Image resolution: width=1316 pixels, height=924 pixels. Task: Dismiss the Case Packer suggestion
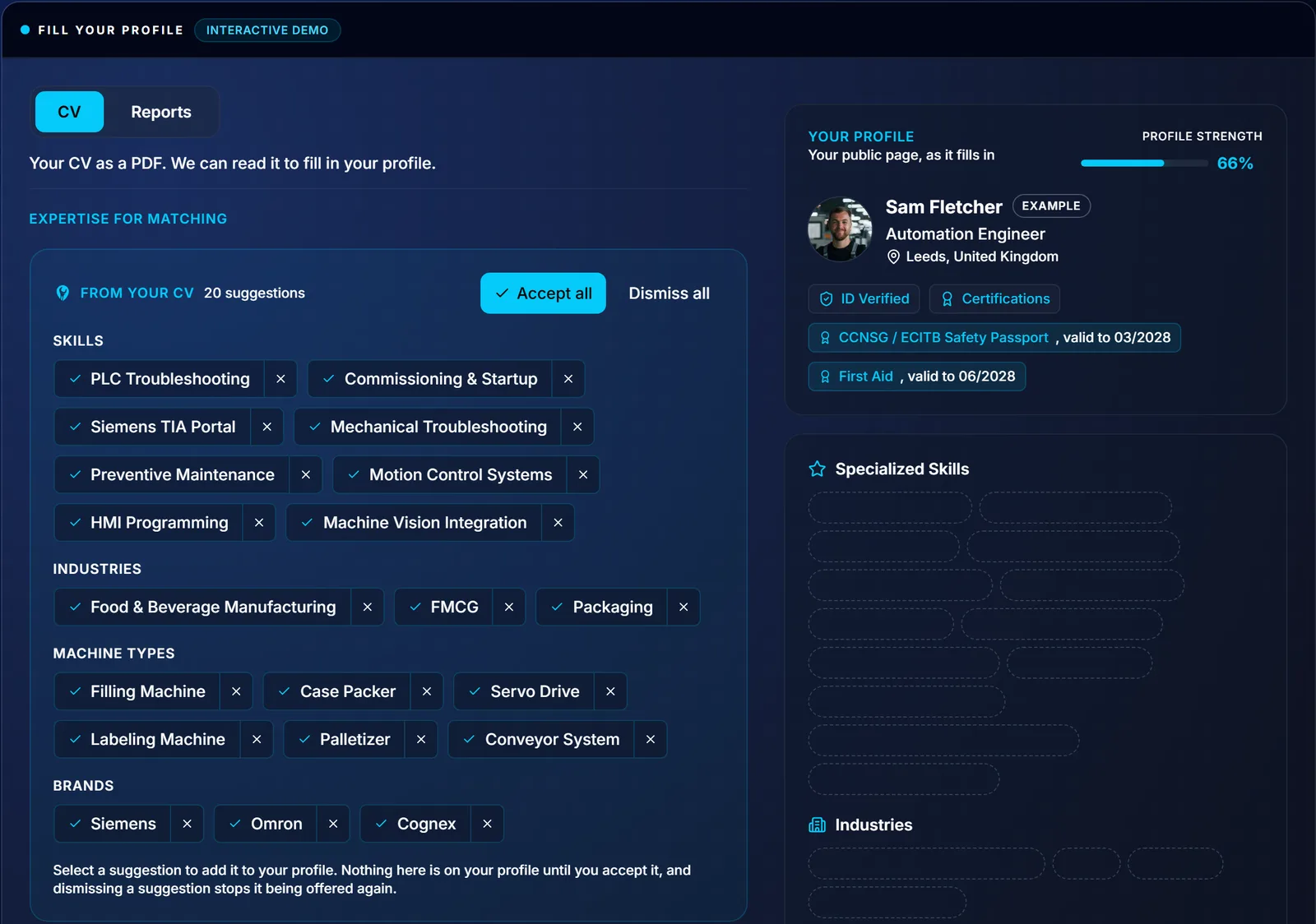(427, 692)
